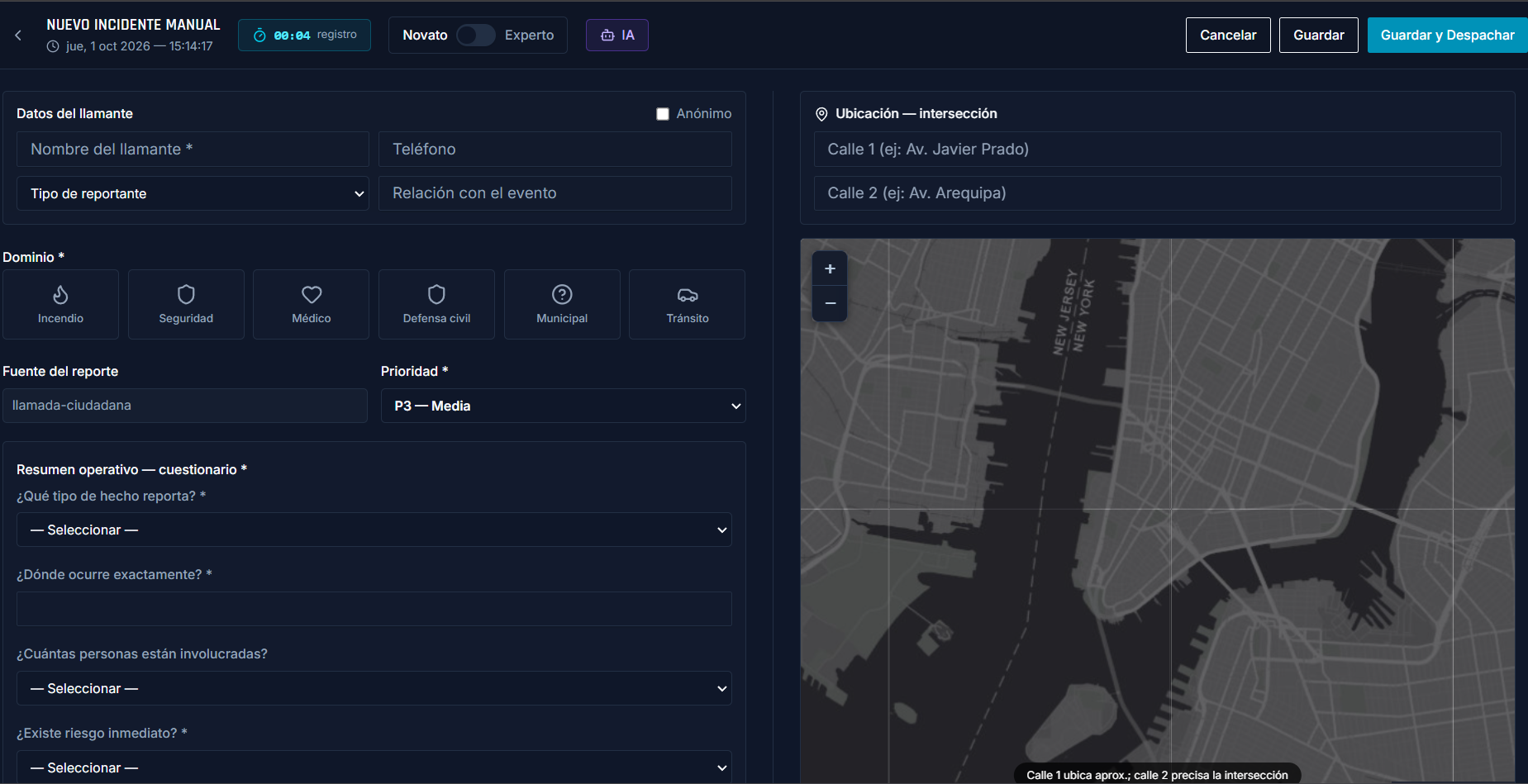Focus the Teléfono field
The height and width of the screenshot is (784, 1528).
(555, 150)
